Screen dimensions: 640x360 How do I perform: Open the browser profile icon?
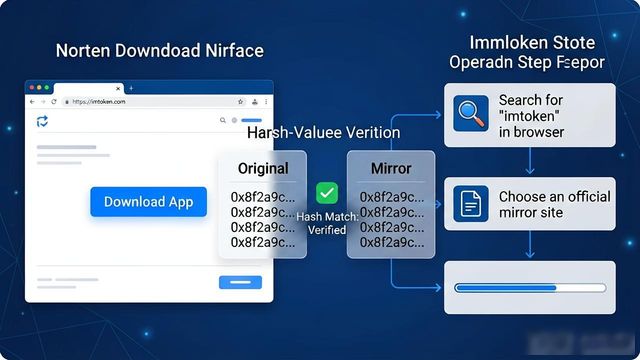coord(255,102)
